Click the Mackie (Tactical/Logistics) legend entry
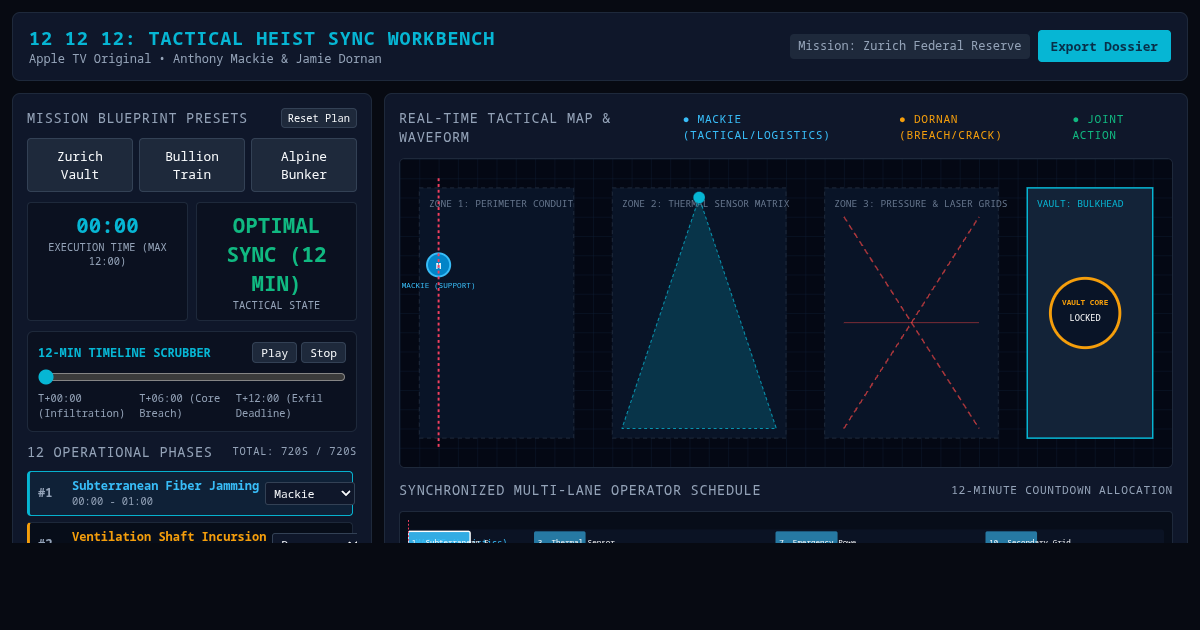 pos(757,127)
